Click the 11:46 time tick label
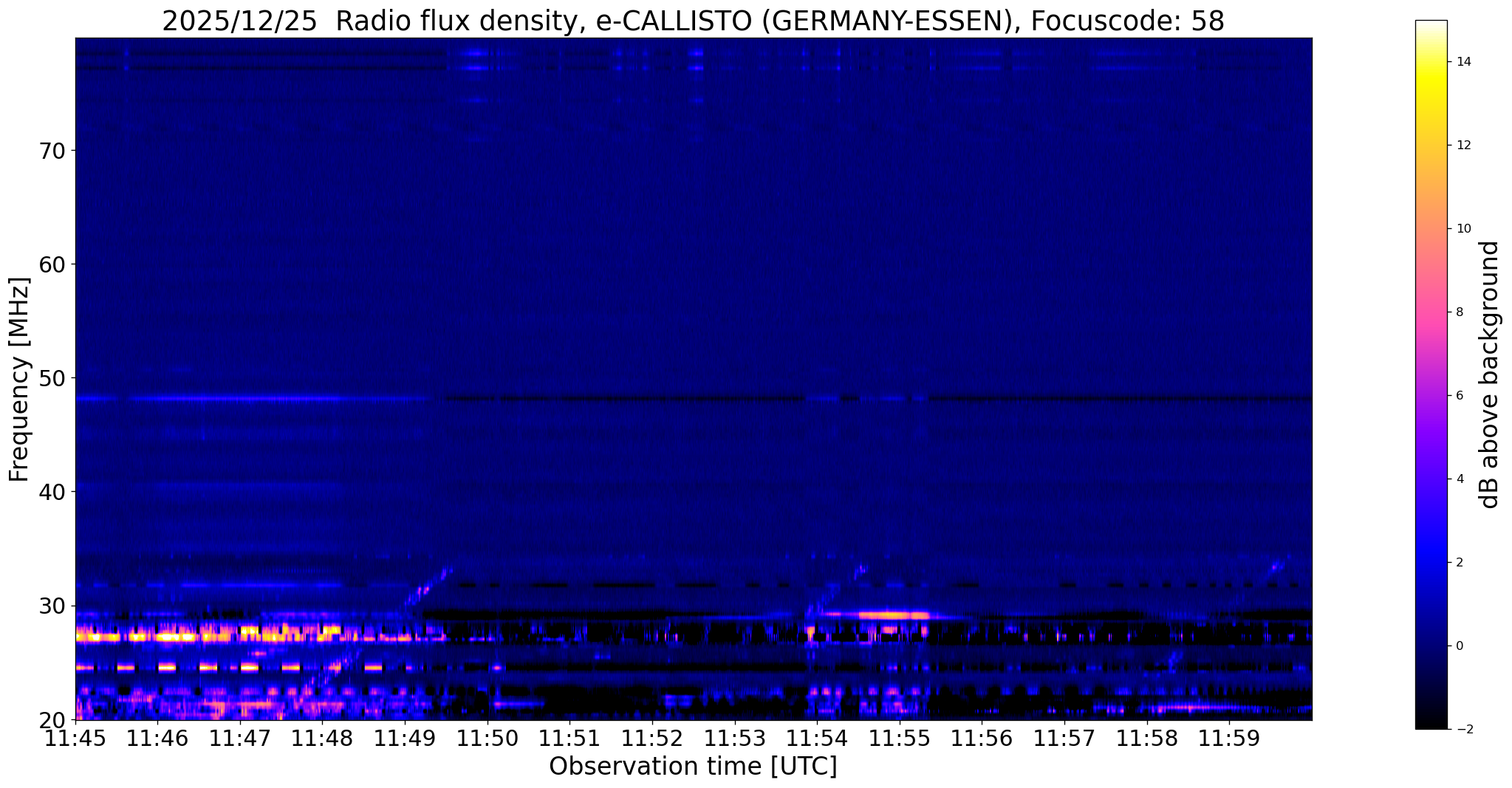Screen dimensions: 1512x788 click(x=158, y=739)
